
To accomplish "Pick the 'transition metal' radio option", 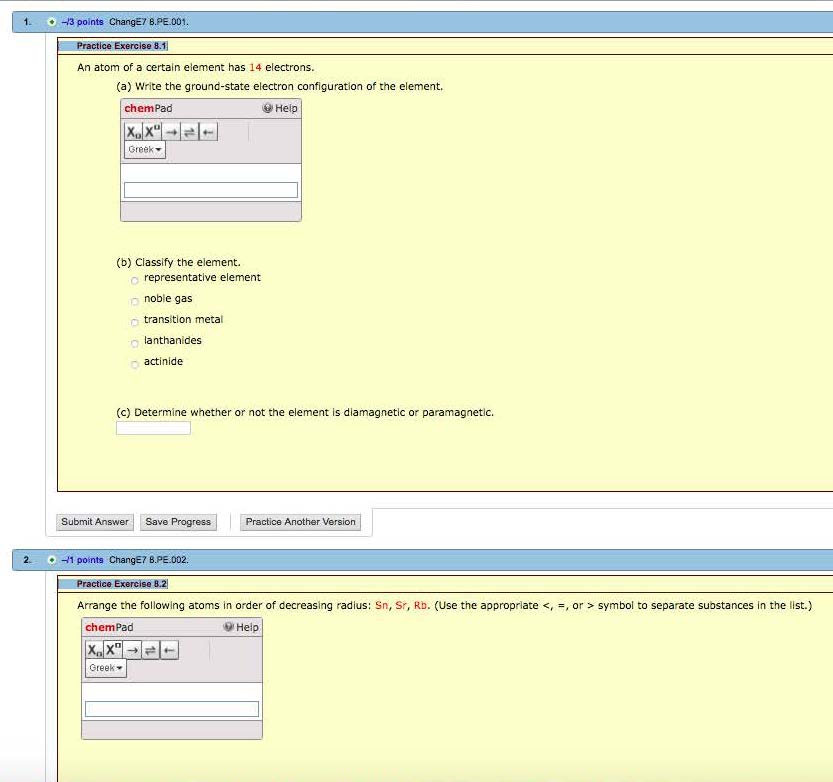I will point(134,321).
